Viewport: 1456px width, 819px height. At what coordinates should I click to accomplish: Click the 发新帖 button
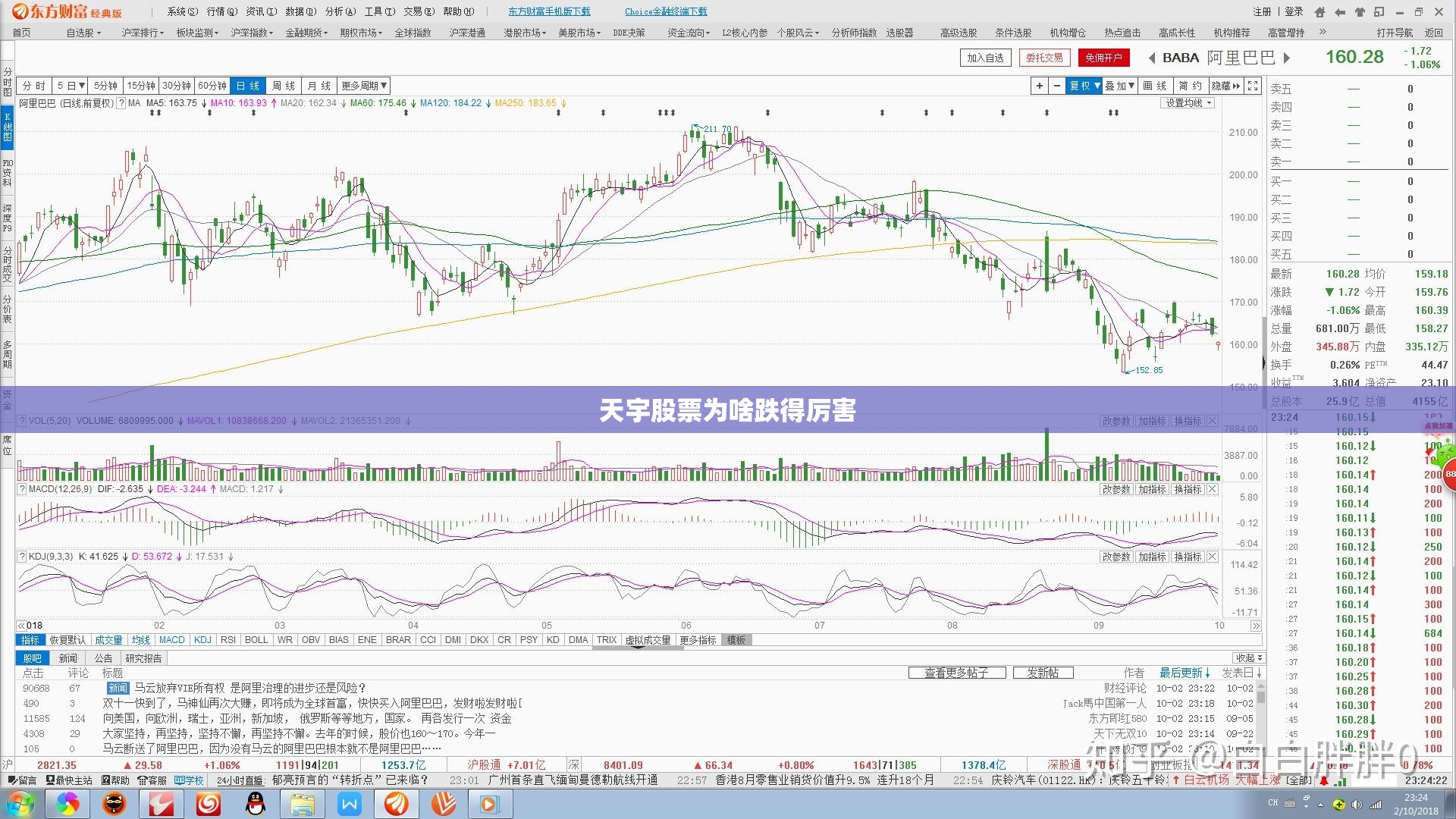tap(1043, 673)
